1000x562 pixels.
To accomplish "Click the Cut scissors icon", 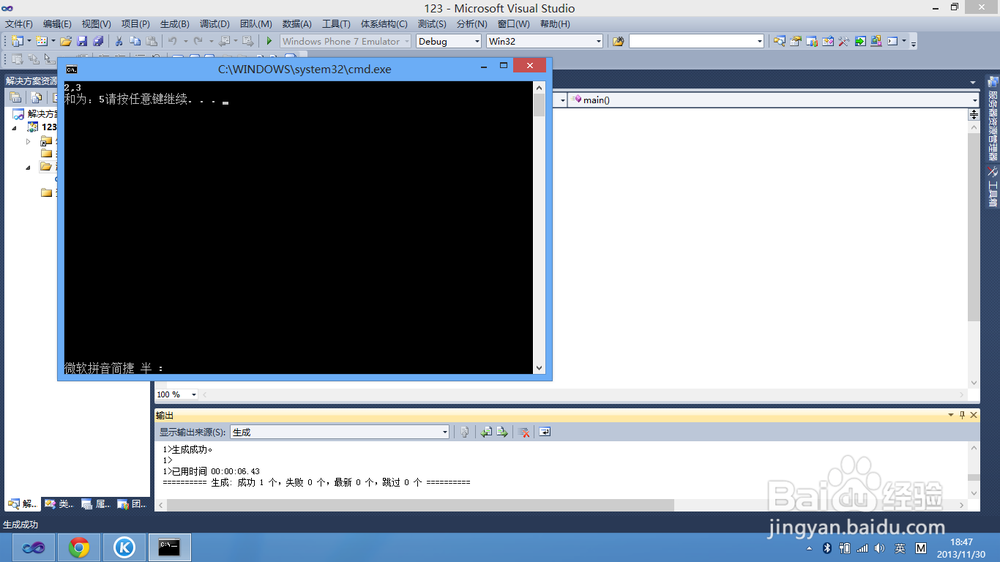I will coord(119,41).
